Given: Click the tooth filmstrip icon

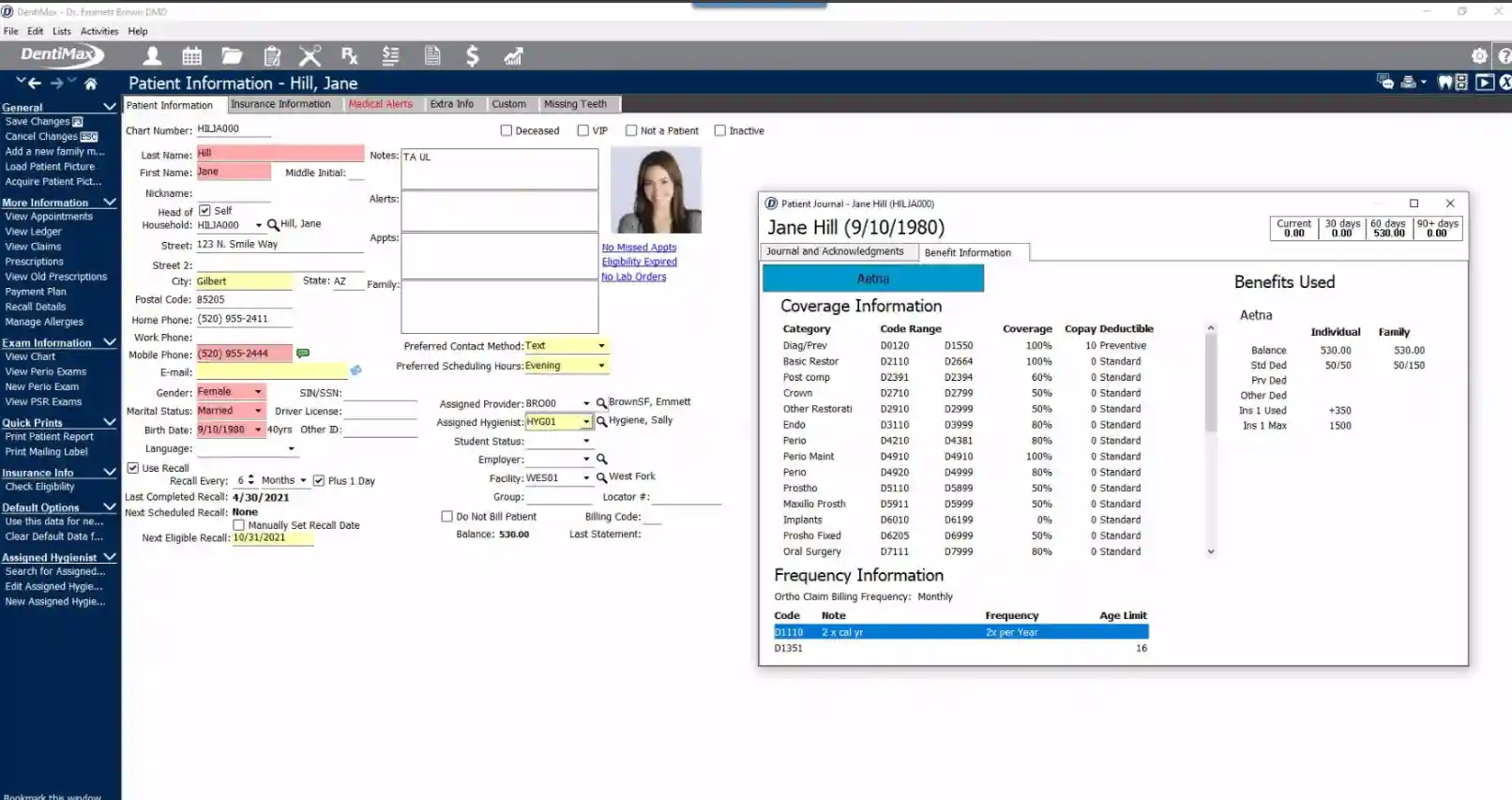Looking at the screenshot, I should tap(1461, 83).
